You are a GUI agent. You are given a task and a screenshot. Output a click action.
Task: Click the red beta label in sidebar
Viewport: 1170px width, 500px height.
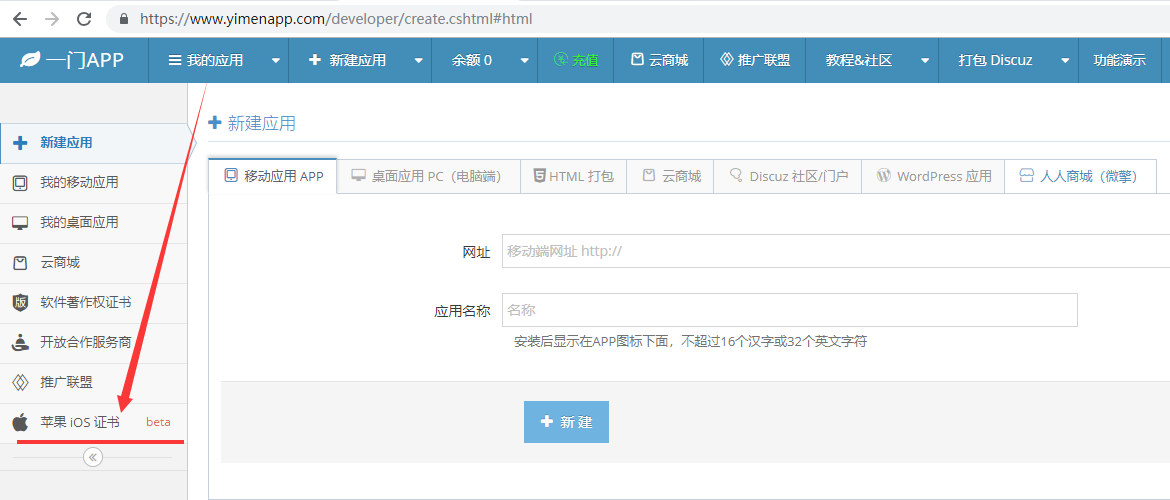coord(158,422)
